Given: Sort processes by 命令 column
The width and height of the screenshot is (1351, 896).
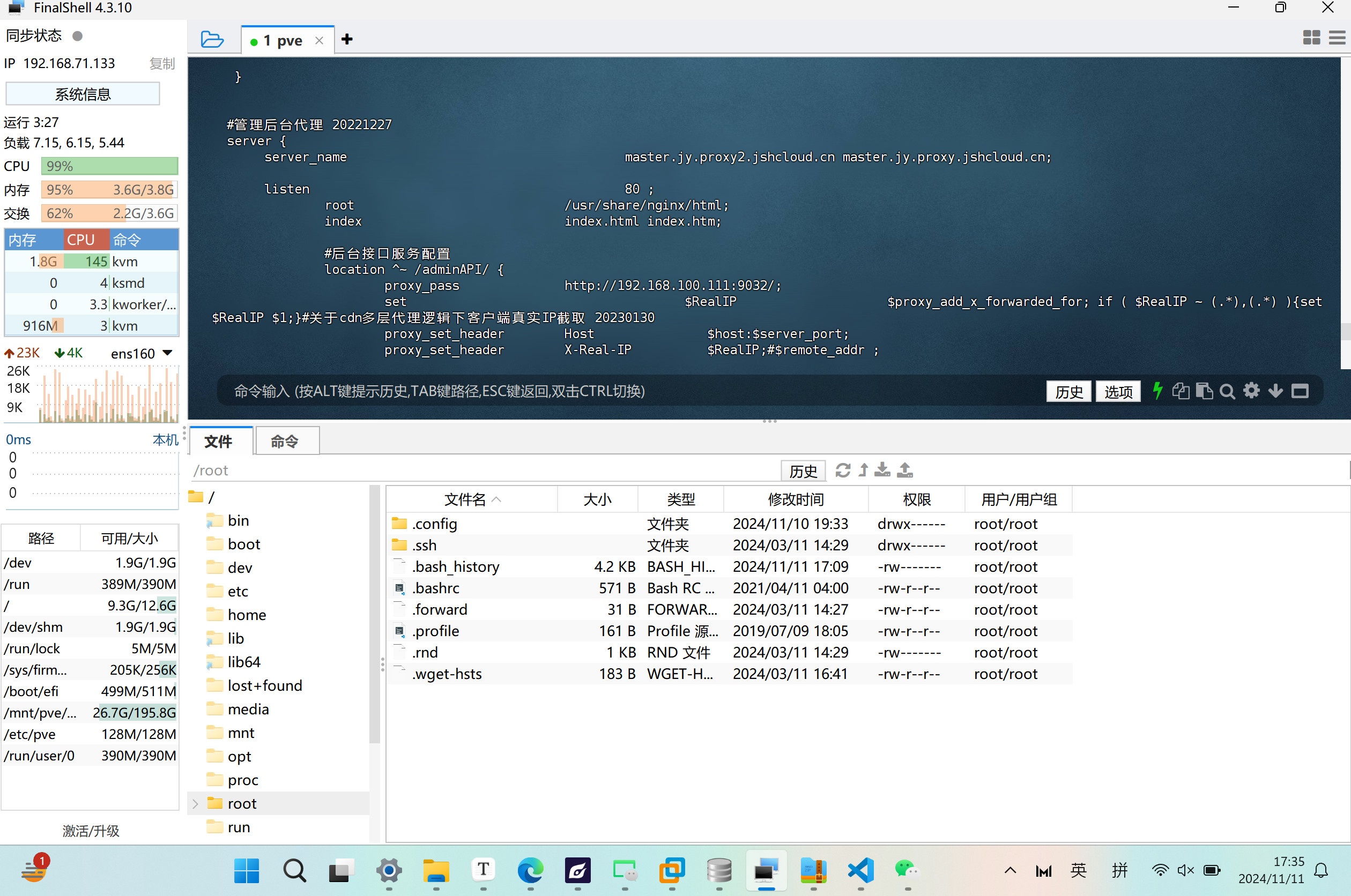Looking at the screenshot, I should 144,240.
